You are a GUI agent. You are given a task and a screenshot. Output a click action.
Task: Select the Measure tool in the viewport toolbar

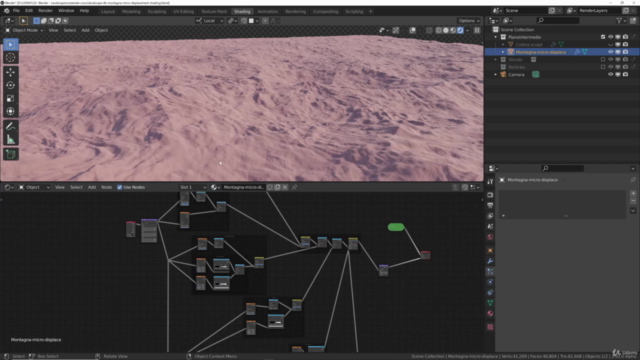(11, 140)
